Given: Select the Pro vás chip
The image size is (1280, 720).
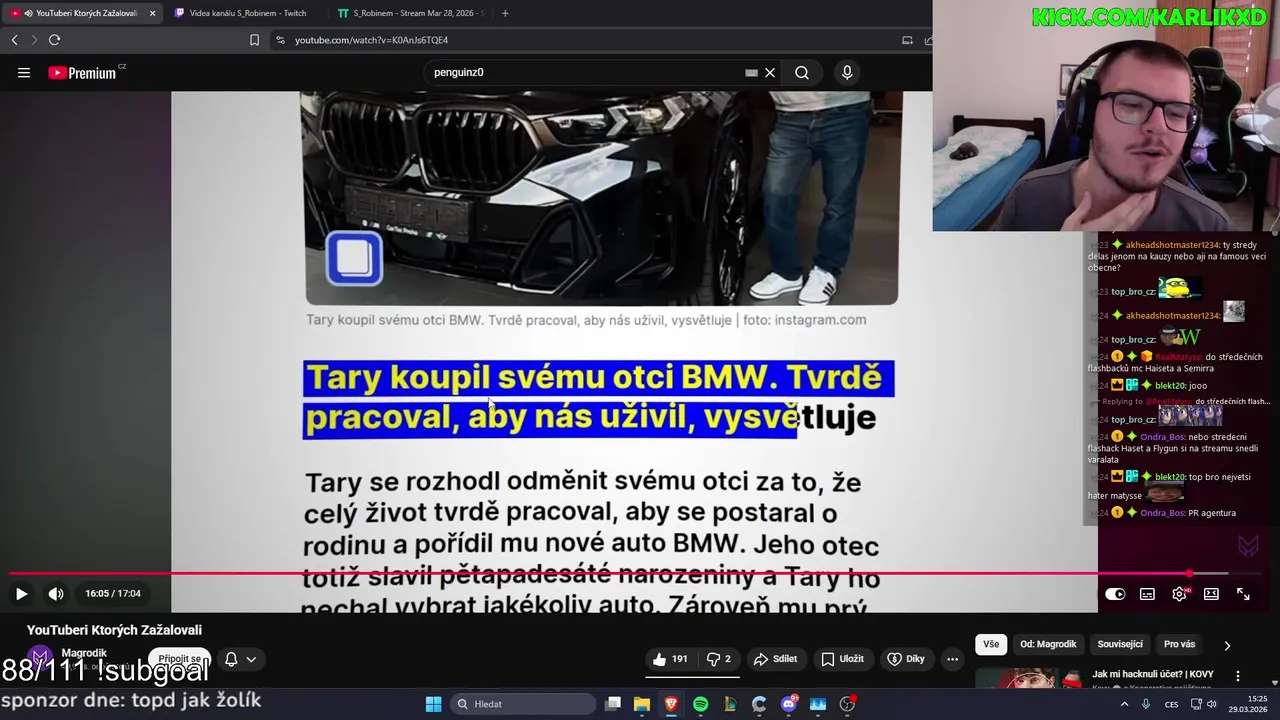Looking at the screenshot, I should (x=1179, y=645).
